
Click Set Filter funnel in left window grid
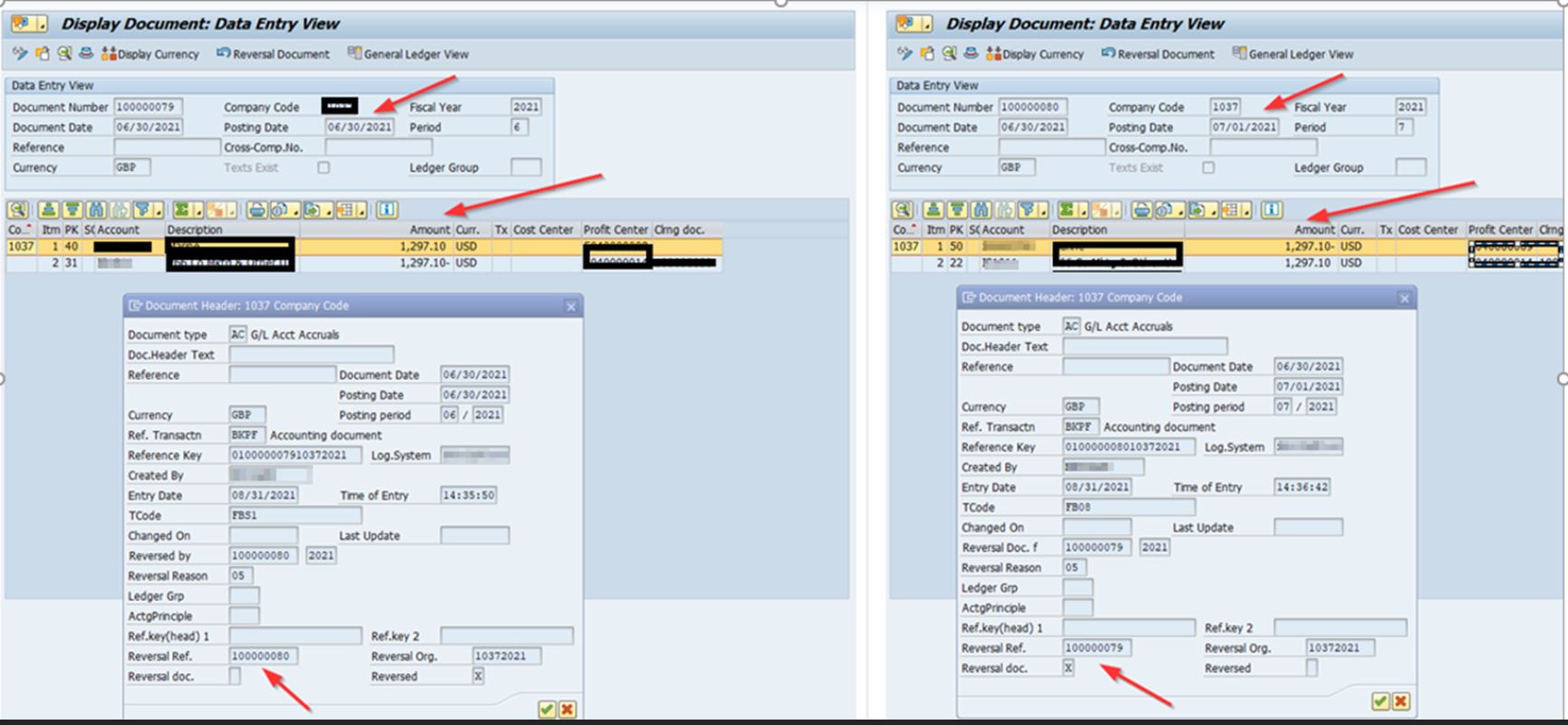tap(143, 210)
